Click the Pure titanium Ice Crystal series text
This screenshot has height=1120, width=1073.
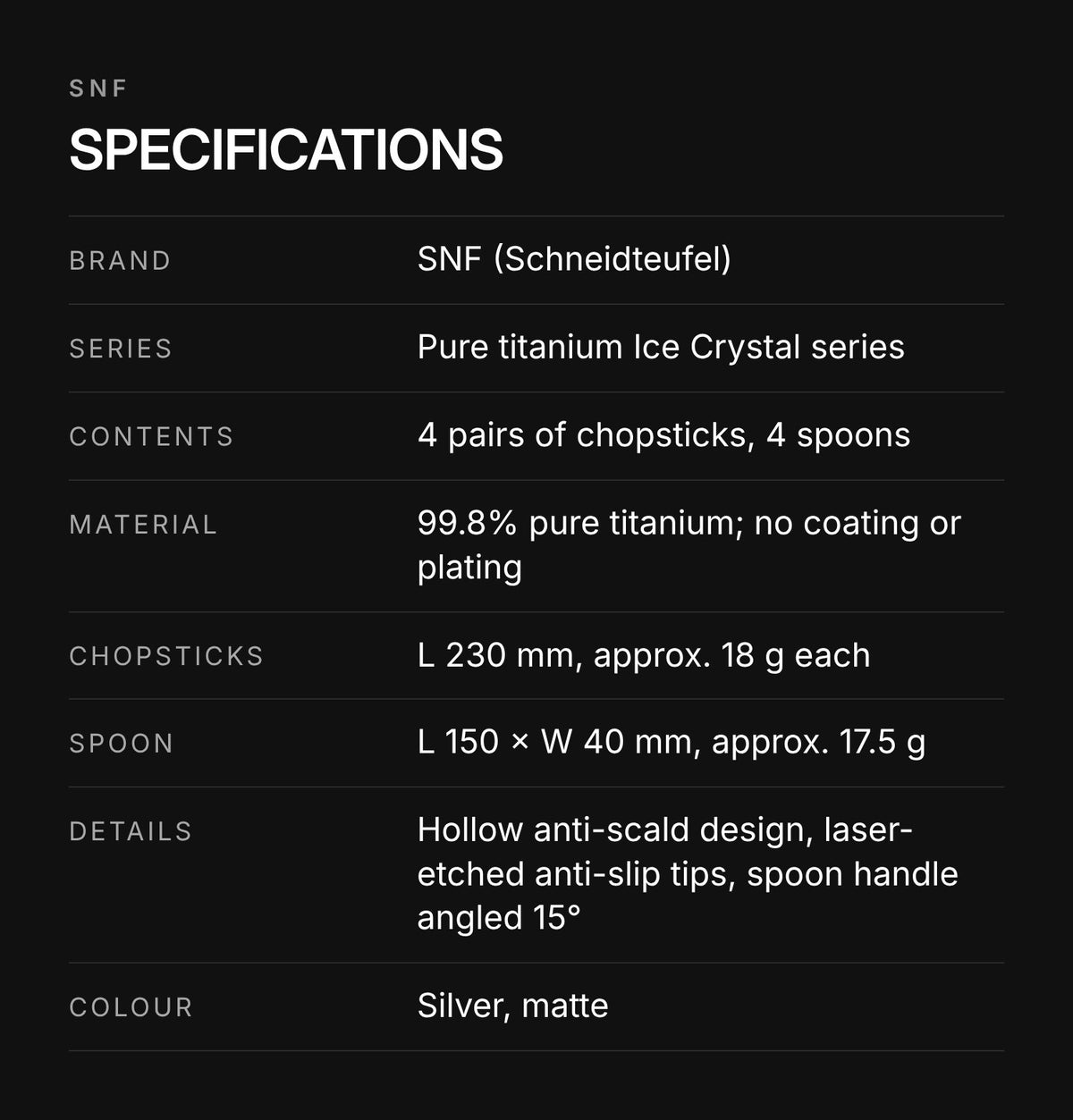(x=661, y=347)
